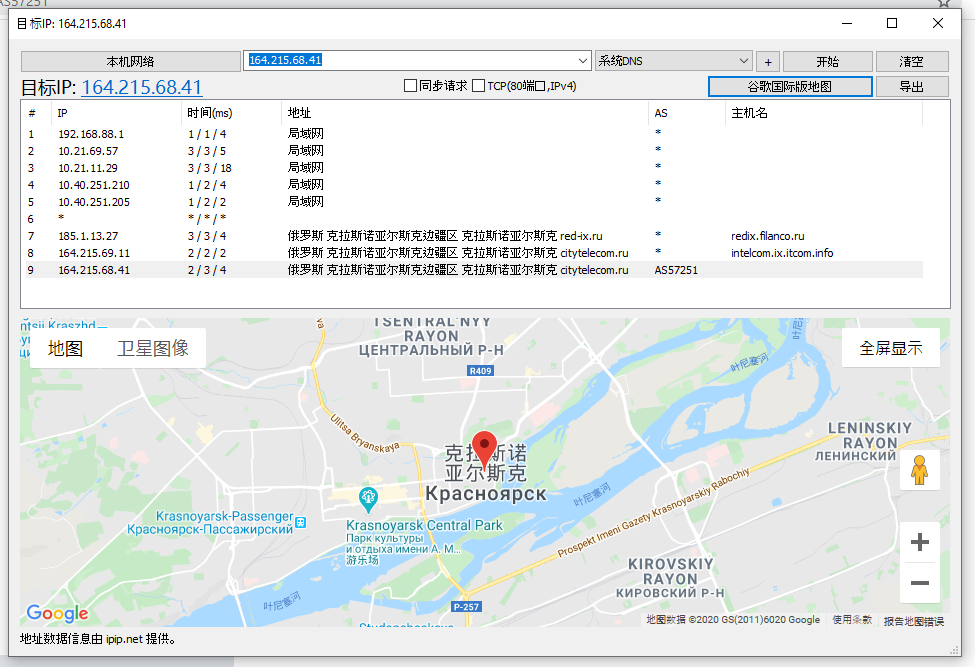Viewport: 975px width, 667px height.
Task: Switch to 卫星图像 satellite view
Action: tap(153, 348)
